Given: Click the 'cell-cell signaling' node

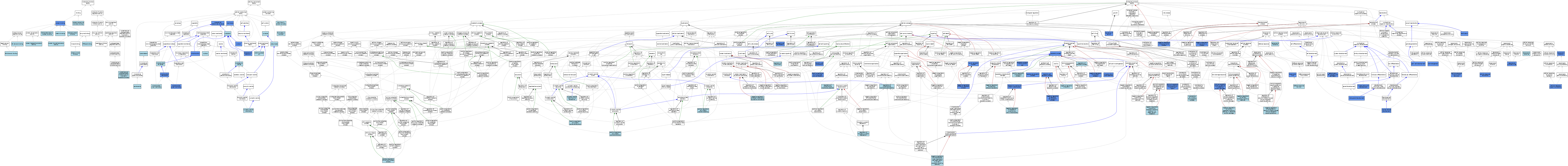Looking at the screenshot, I should pyautogui.click(x=824, y=44).
